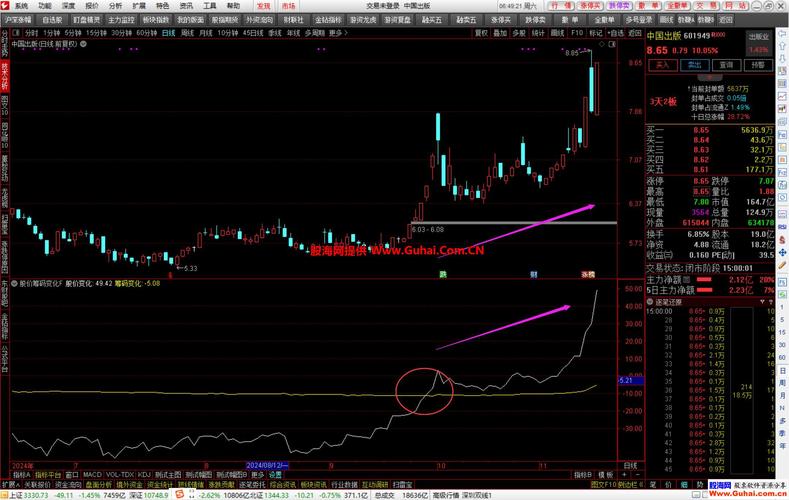
Task: Select the MACD indicator tab
Action: pos(92,475)
